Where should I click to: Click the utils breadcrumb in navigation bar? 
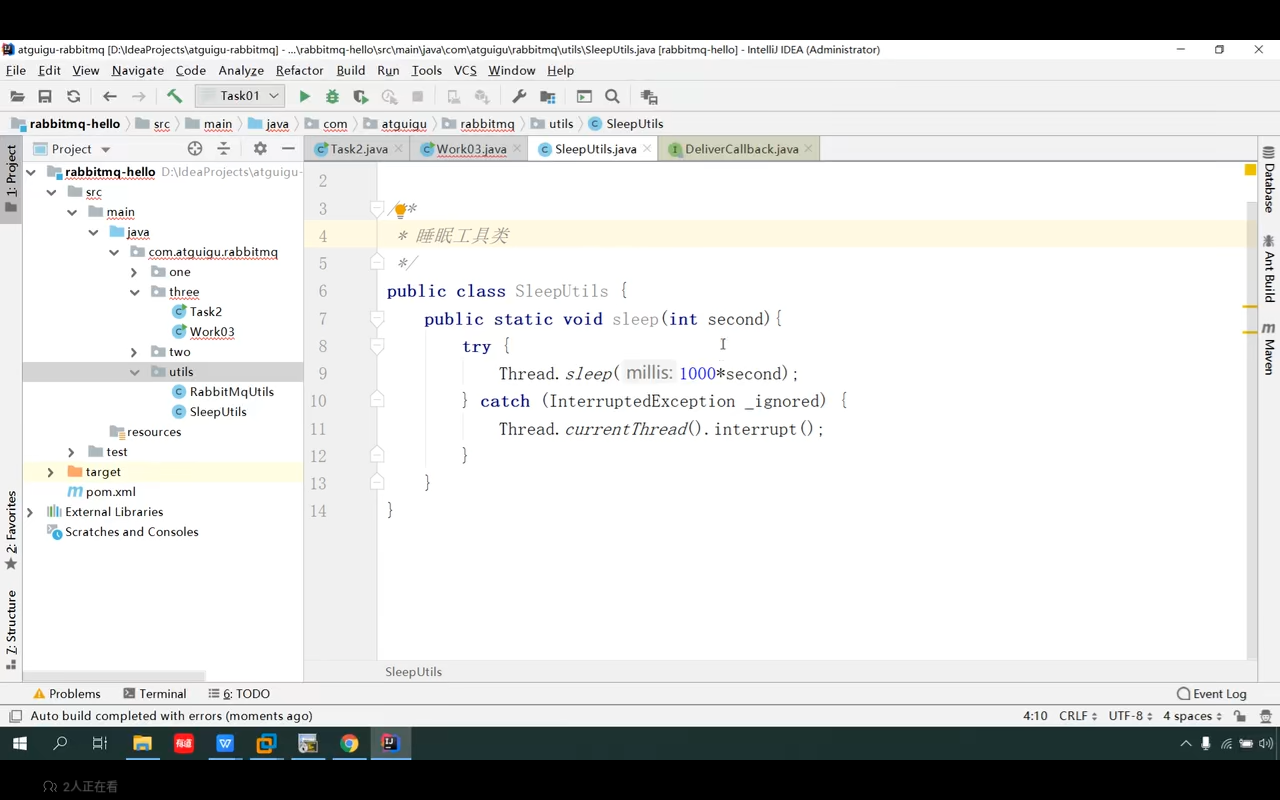point(553,124)
